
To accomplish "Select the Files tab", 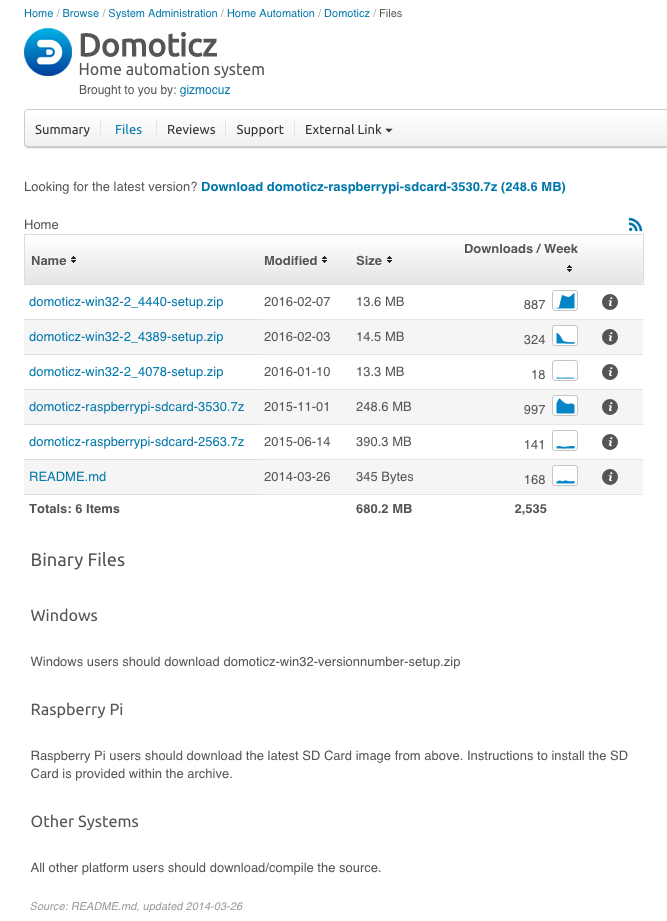I will (129, 129).
